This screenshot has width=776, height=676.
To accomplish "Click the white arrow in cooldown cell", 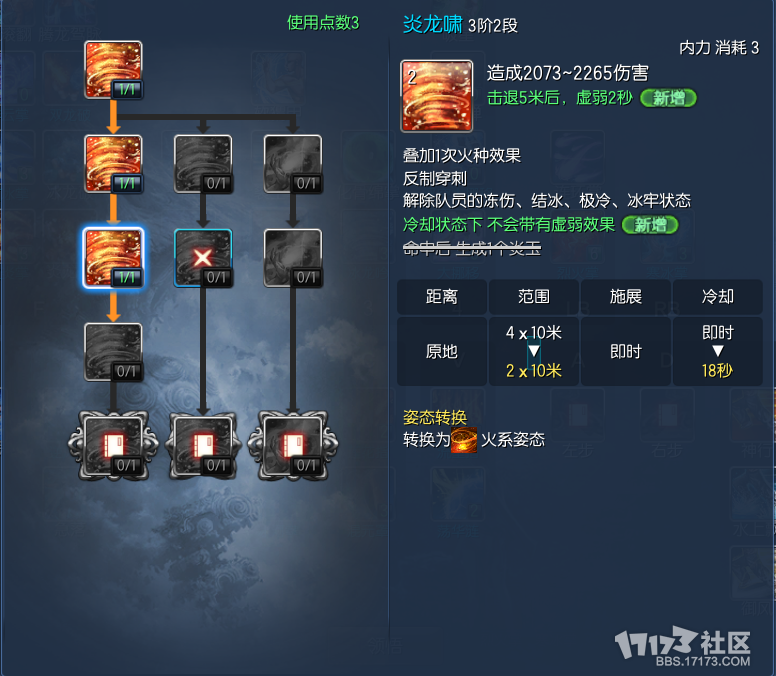I will point(718,351).
